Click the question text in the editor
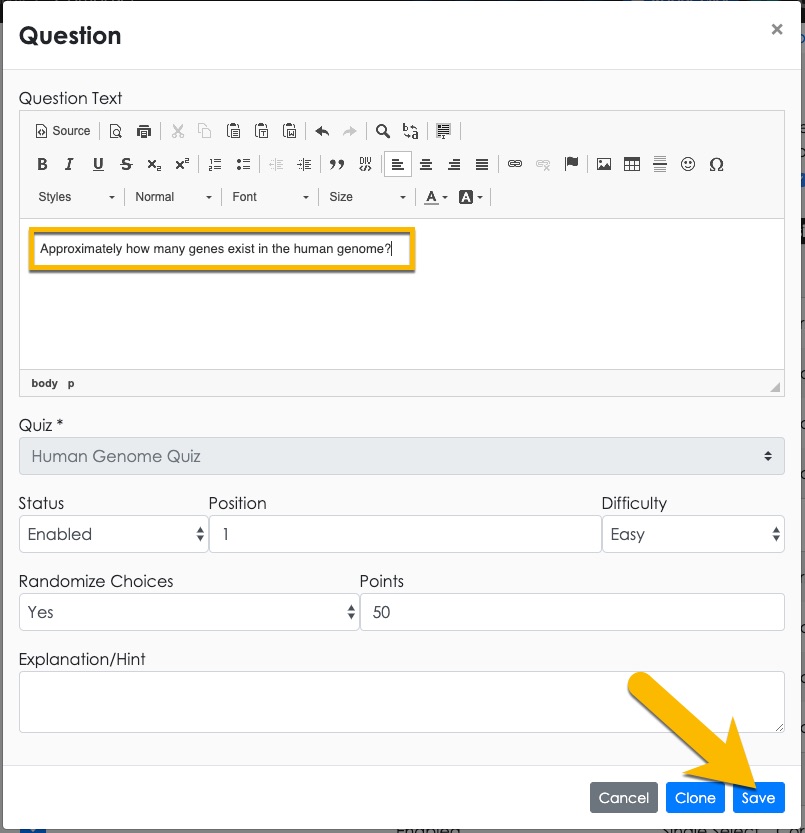Viewport: 805px width, 833px height. pos(216,249)
